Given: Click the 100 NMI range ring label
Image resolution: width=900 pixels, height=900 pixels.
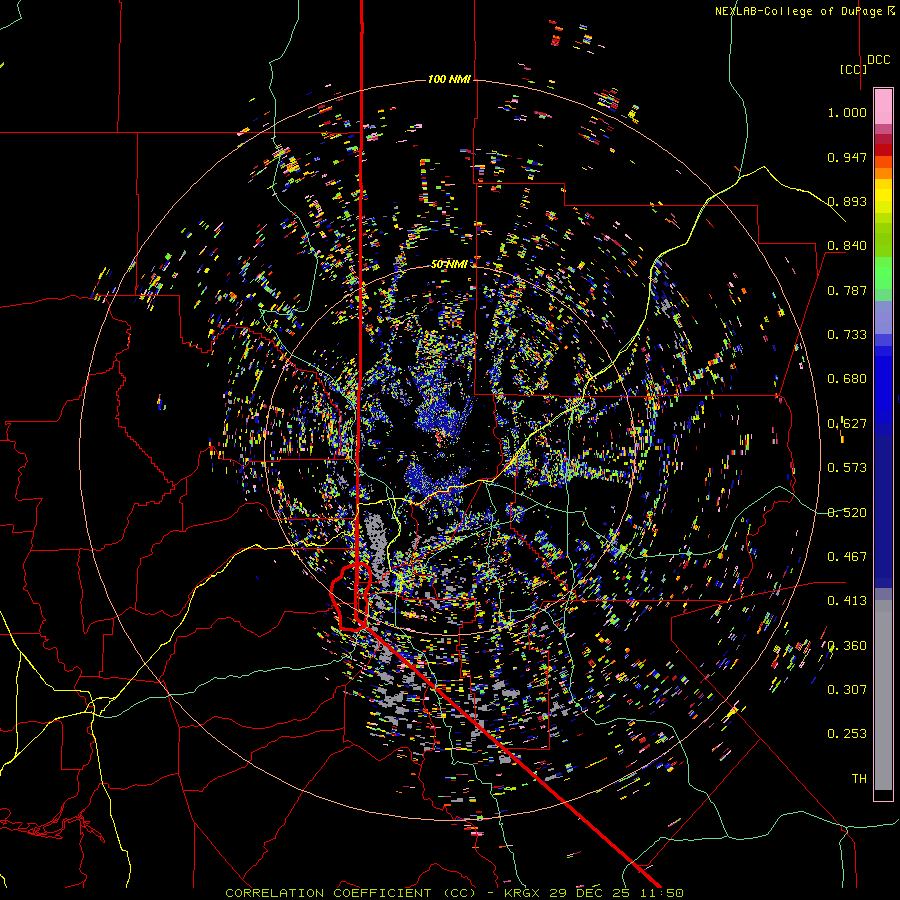Looking at the screenshot, I should coord(449,79).
